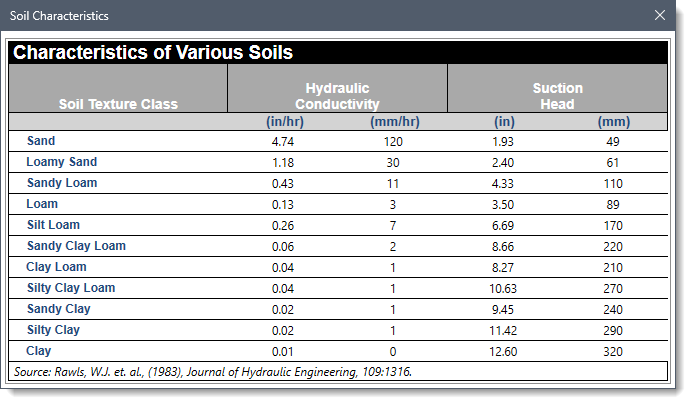The image size is (691, 404).
Task: Select the 'Sandy Loam' row label
Action: click(x=62, y=183)
